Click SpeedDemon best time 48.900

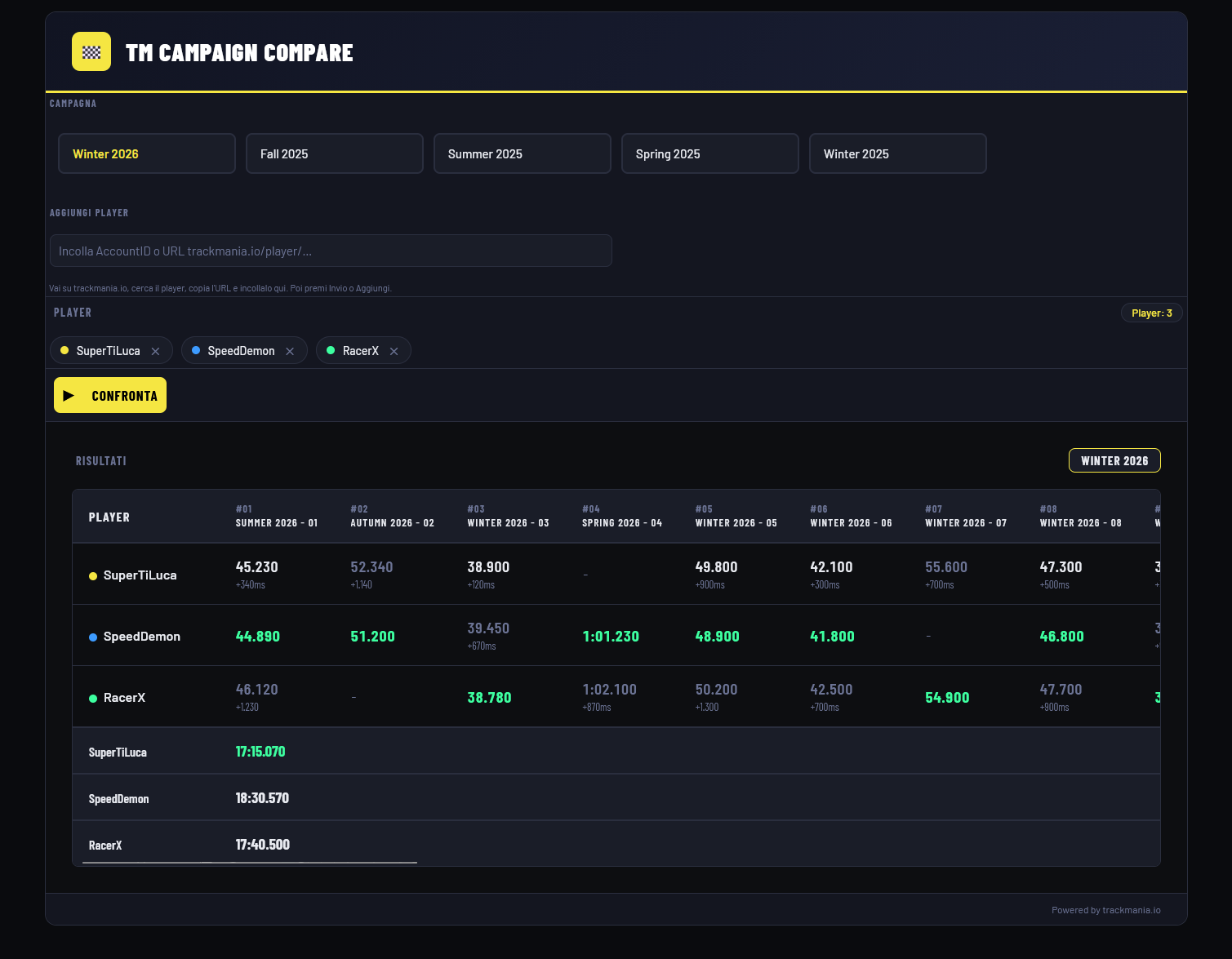point(718,636)
